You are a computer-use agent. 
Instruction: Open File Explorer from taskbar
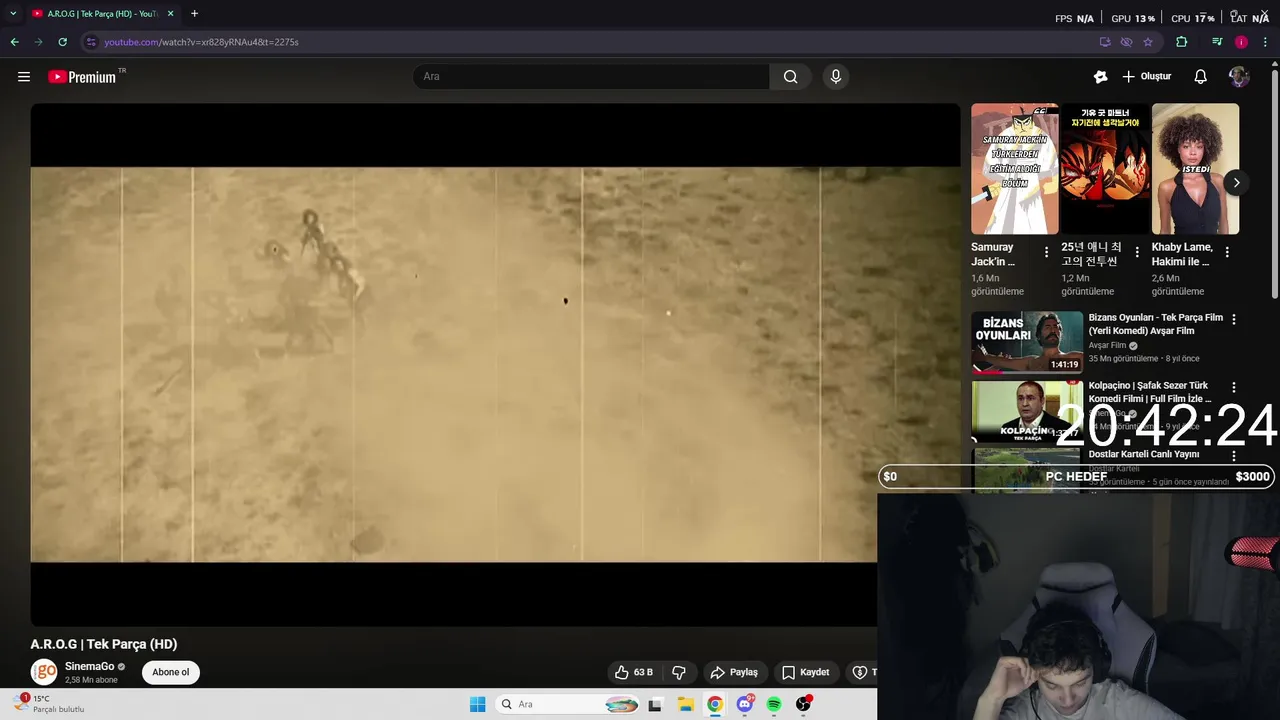coord(685,704)
